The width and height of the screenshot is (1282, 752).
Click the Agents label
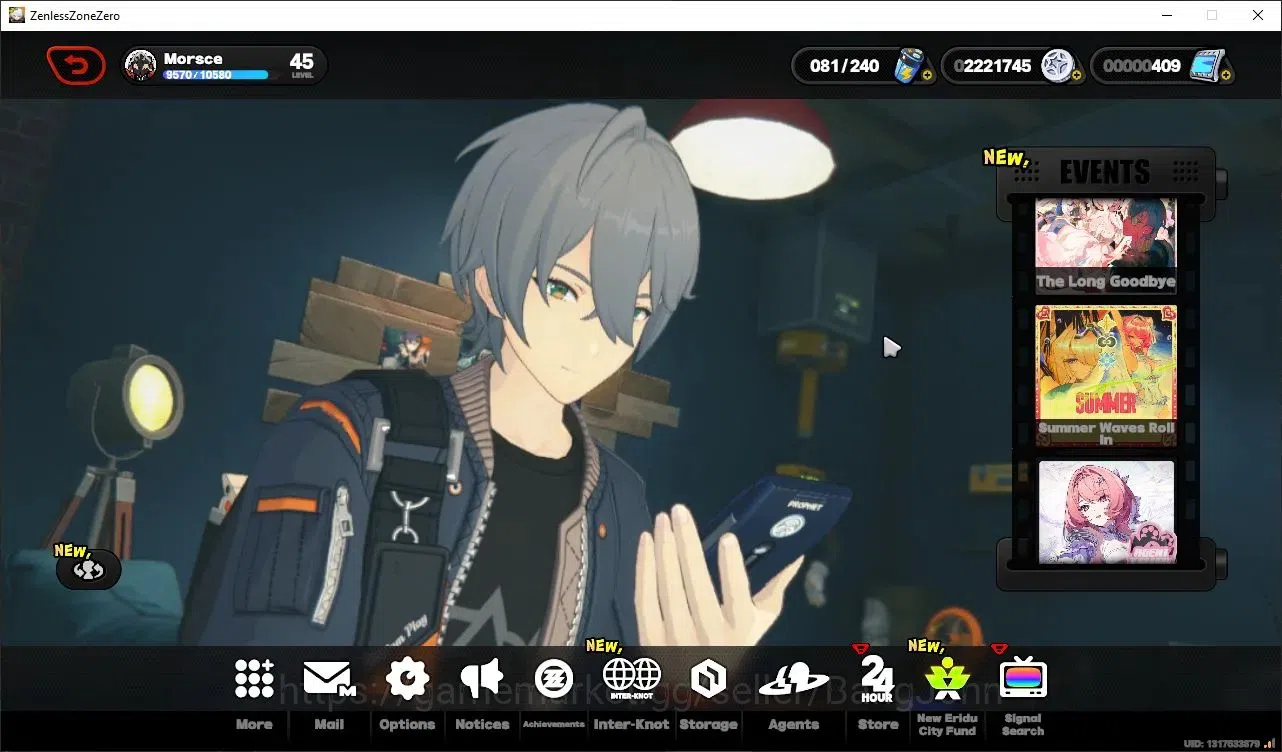click(794, 724)
